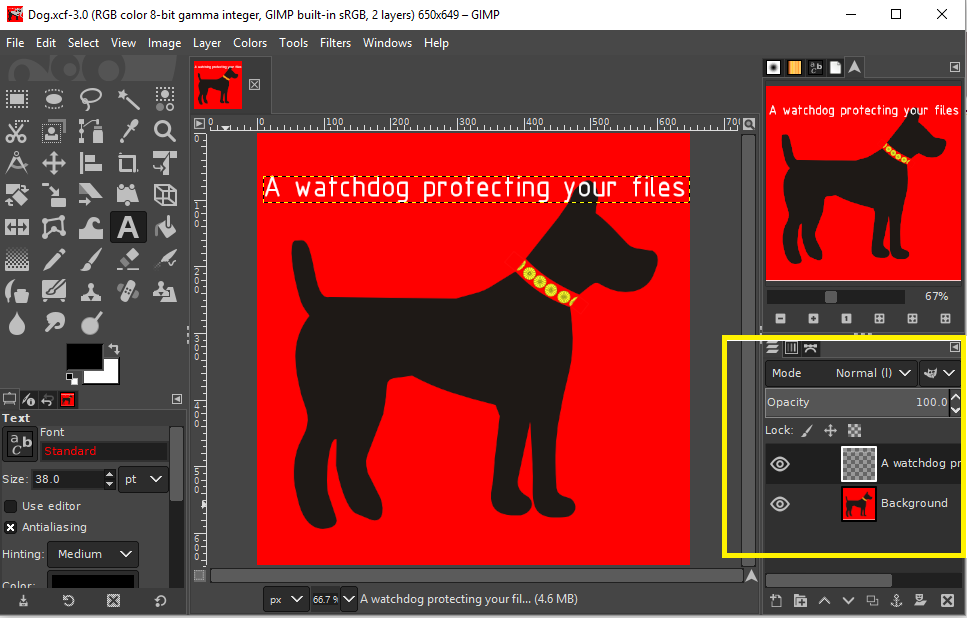Delete the selected layer

point(947,600)
